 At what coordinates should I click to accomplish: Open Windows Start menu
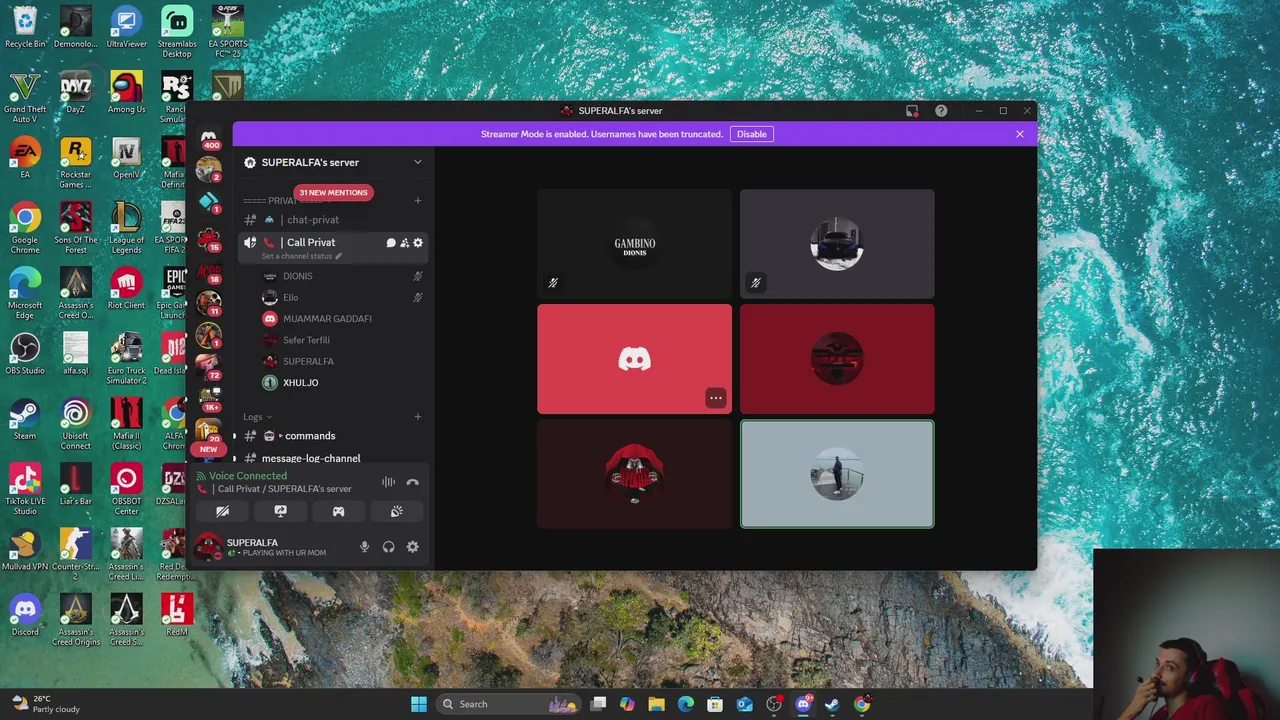(419, 704)
